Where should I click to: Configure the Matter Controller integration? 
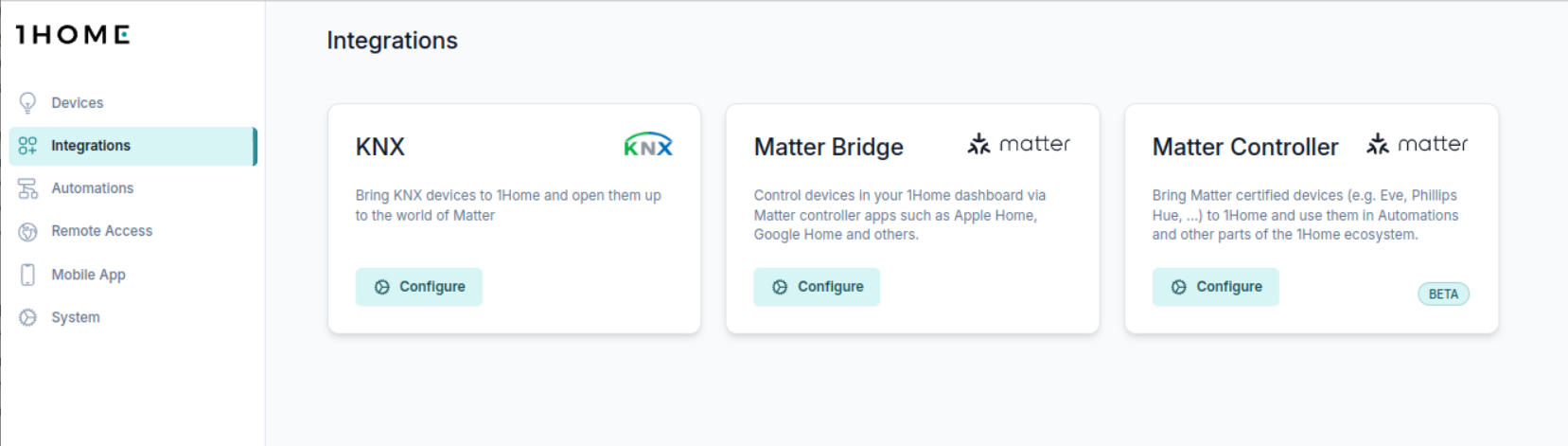[x=1215, y=287]
